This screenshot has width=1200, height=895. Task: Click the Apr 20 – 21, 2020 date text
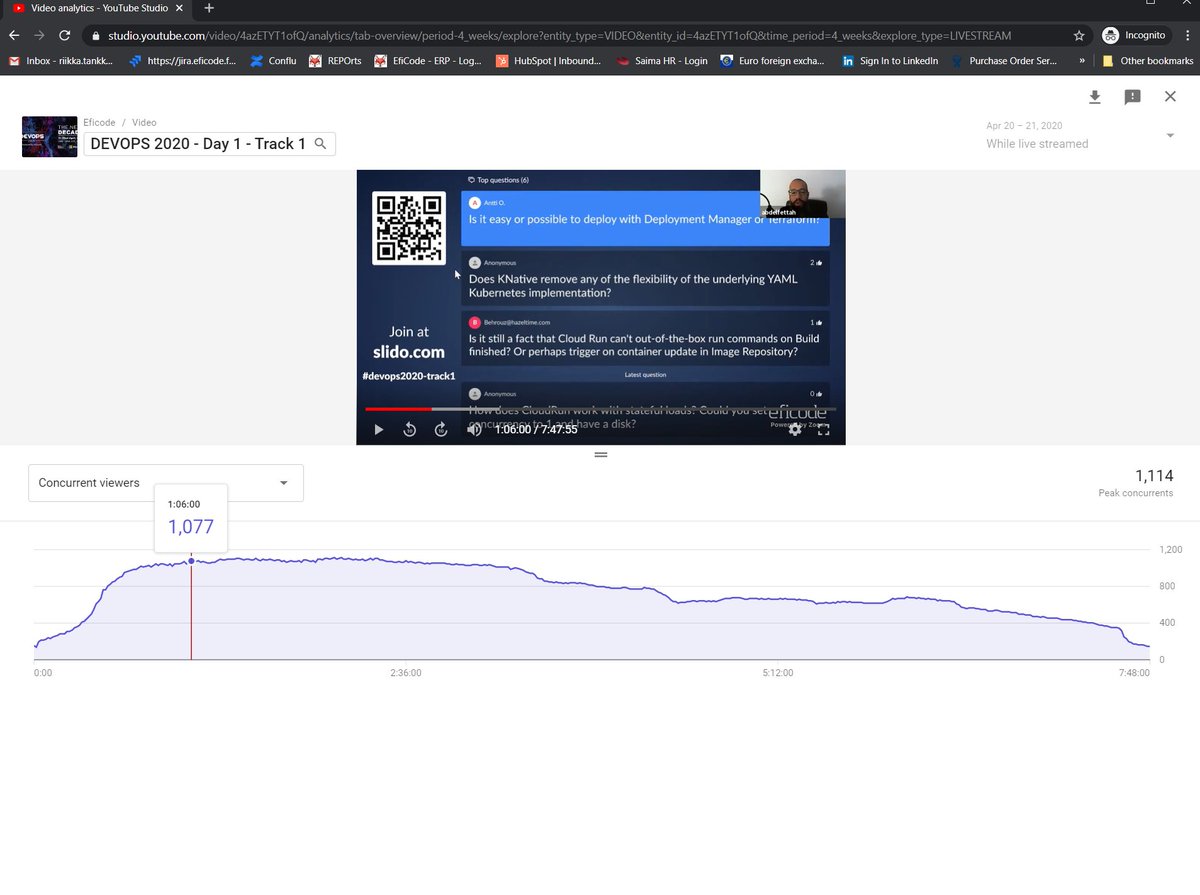pos(1024,126)
